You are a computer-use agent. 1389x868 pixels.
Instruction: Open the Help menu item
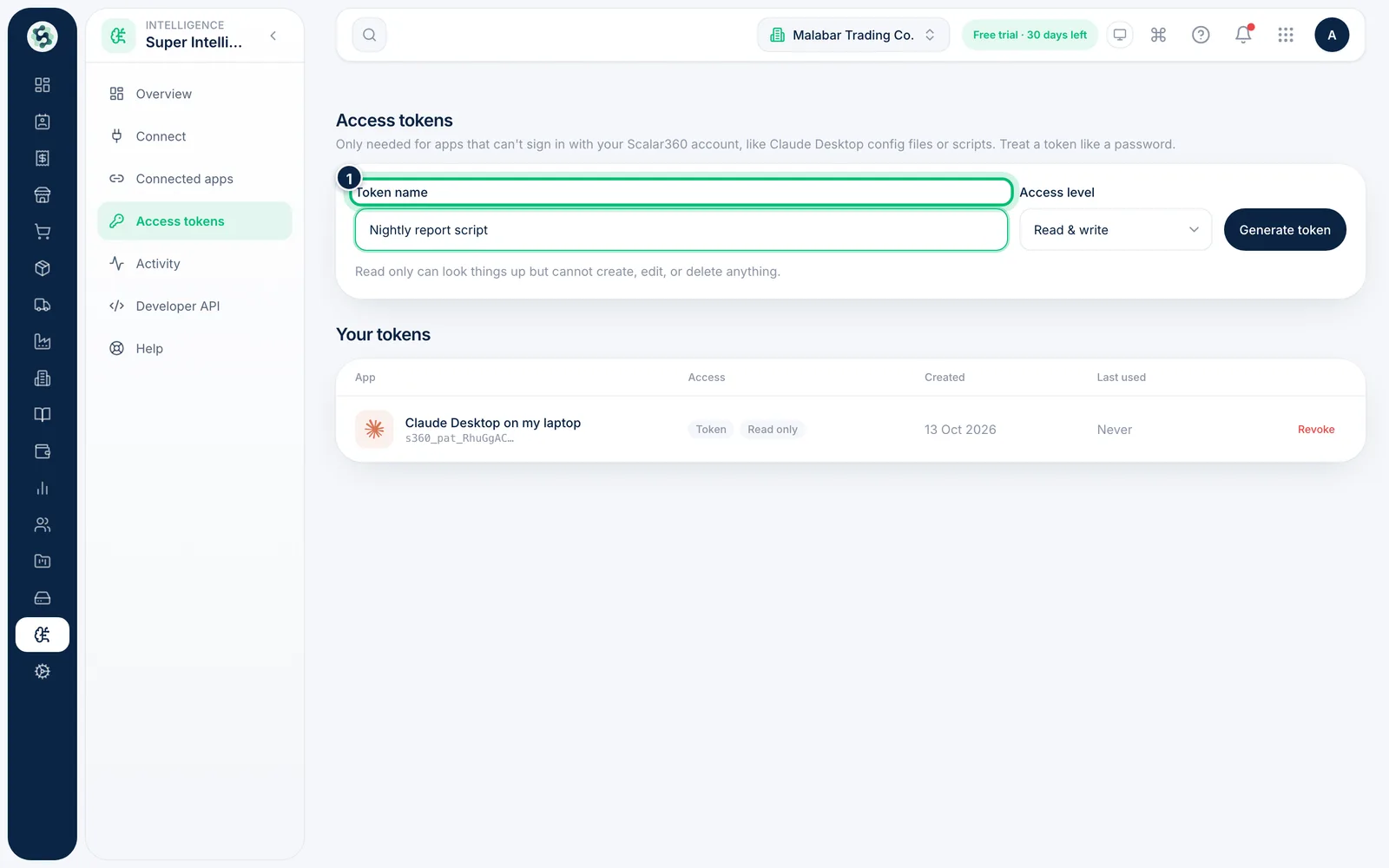pyautogui.click(x=194, y=349)
